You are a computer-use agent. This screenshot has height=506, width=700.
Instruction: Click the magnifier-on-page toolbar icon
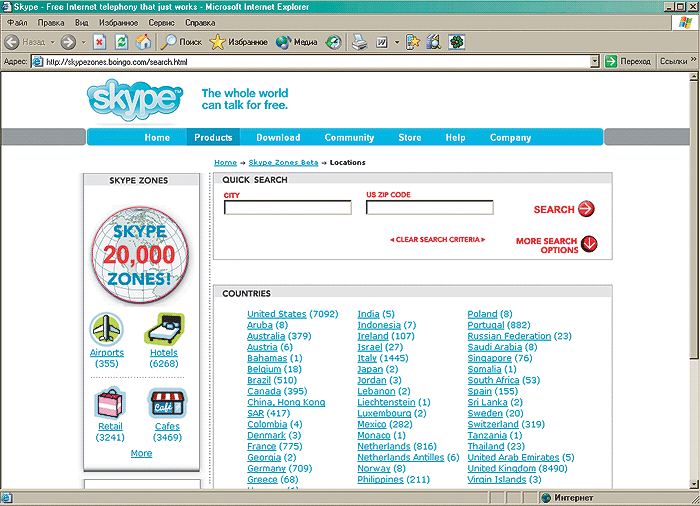click(x=434, y=42)
